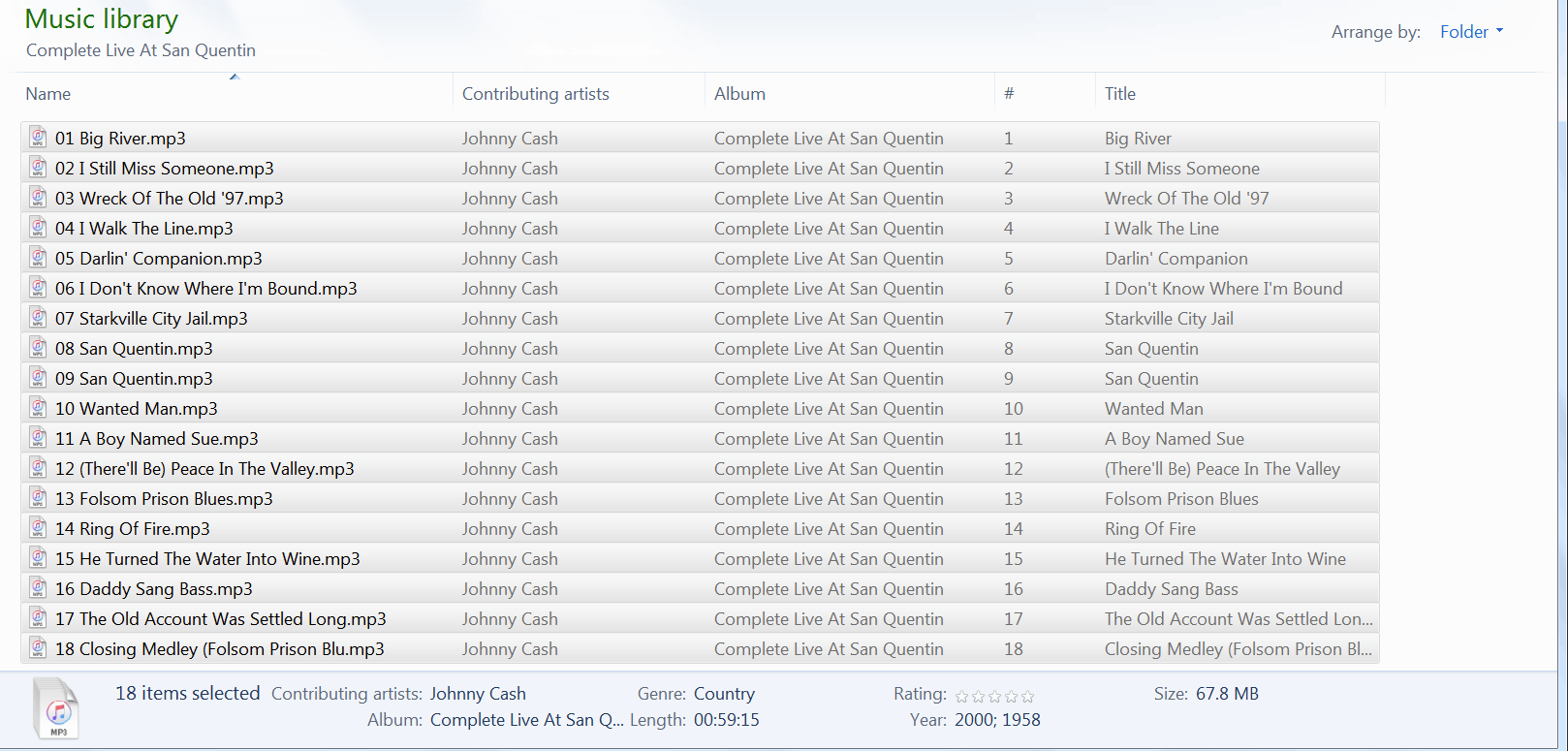The image size is (1568, 751).
Task: Click the title cell Wanted Man
Action: tap(1154, 409)
